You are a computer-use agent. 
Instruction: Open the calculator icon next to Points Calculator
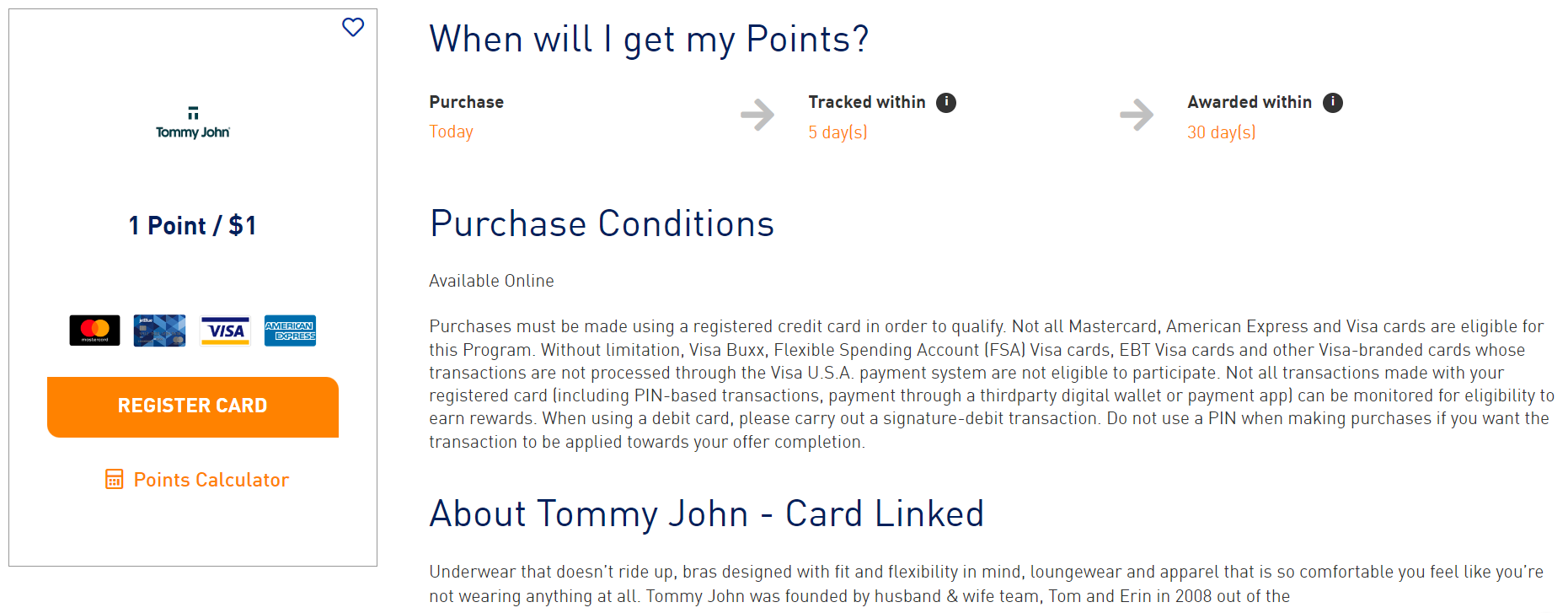pyautogui.click(x=115, y=479)
